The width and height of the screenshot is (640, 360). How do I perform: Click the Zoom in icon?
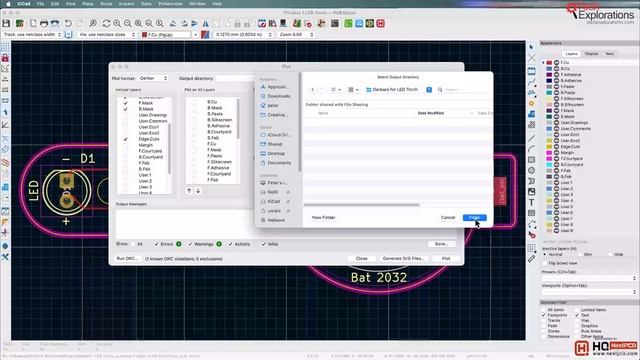pyautogui.click(x=117, y=24)
